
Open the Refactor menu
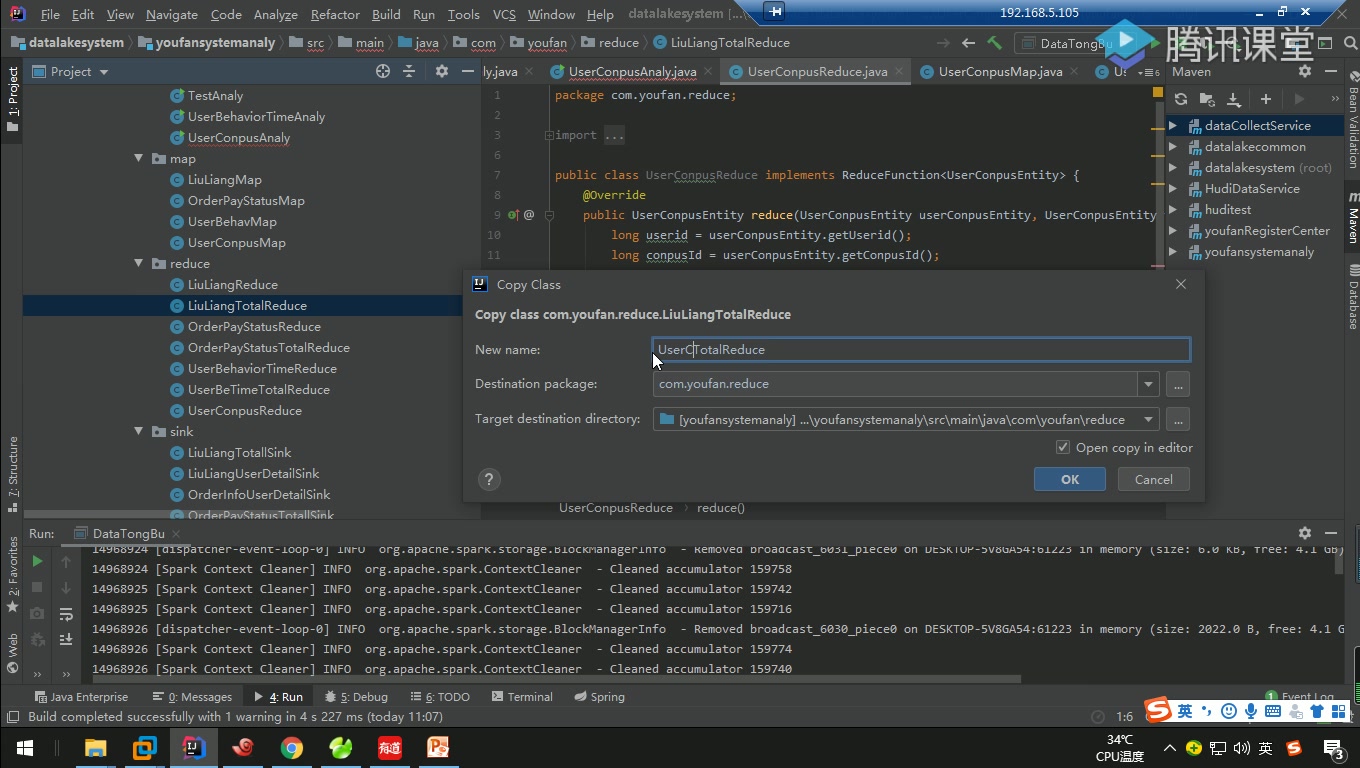click(x=335, y=15)
